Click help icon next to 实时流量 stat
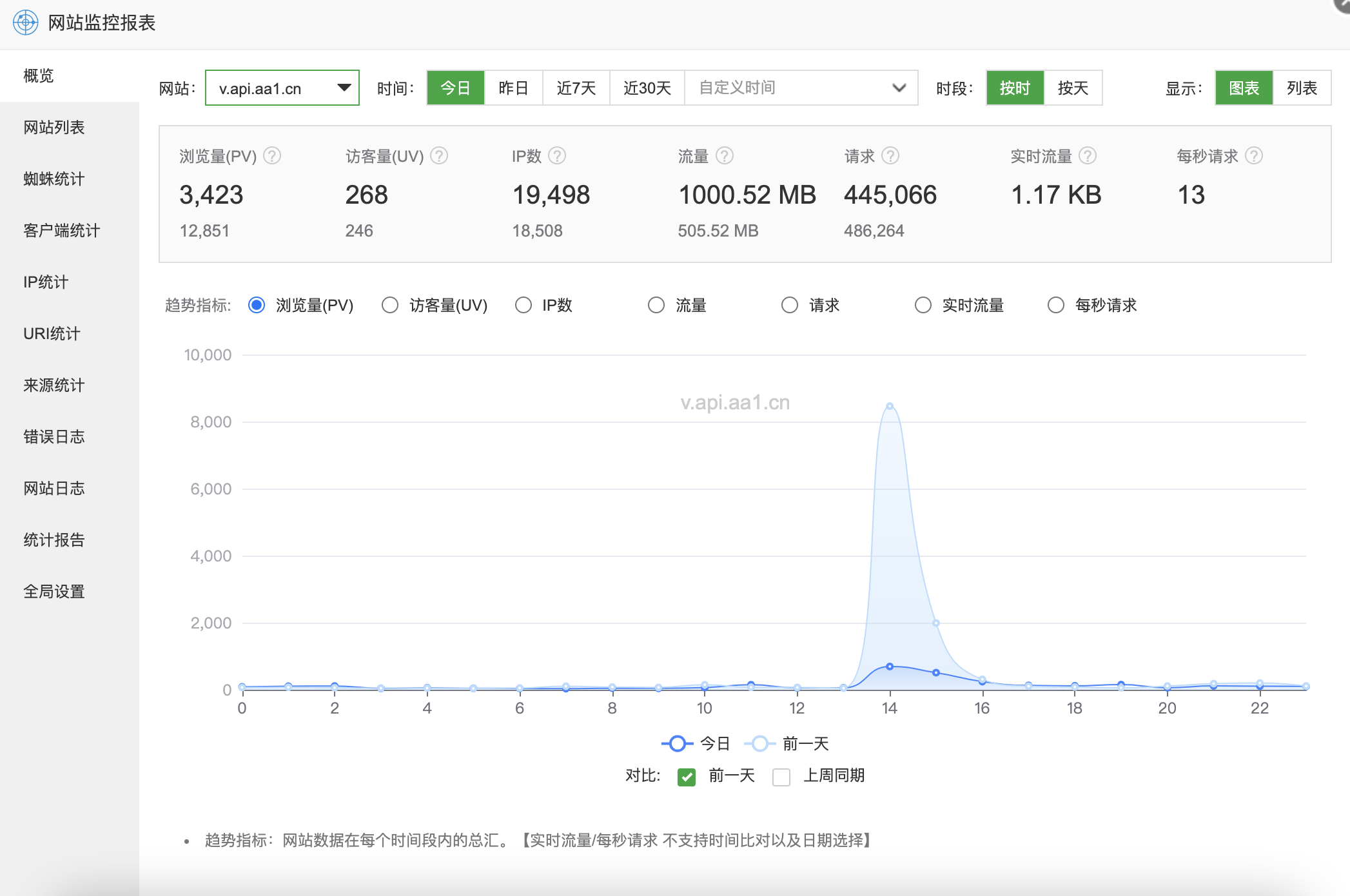1350x896 pixels. coord(1088,156)
